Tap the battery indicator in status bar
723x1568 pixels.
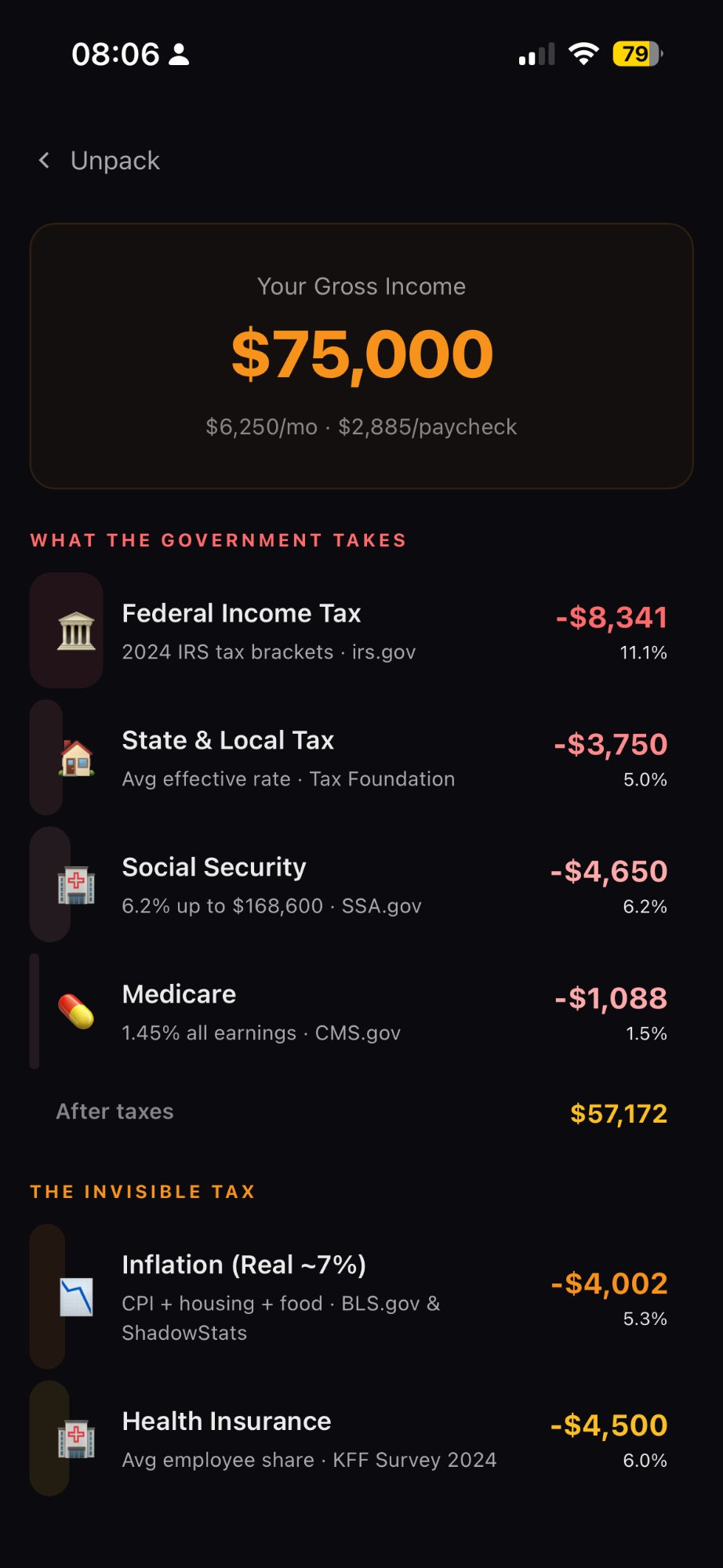638,54
